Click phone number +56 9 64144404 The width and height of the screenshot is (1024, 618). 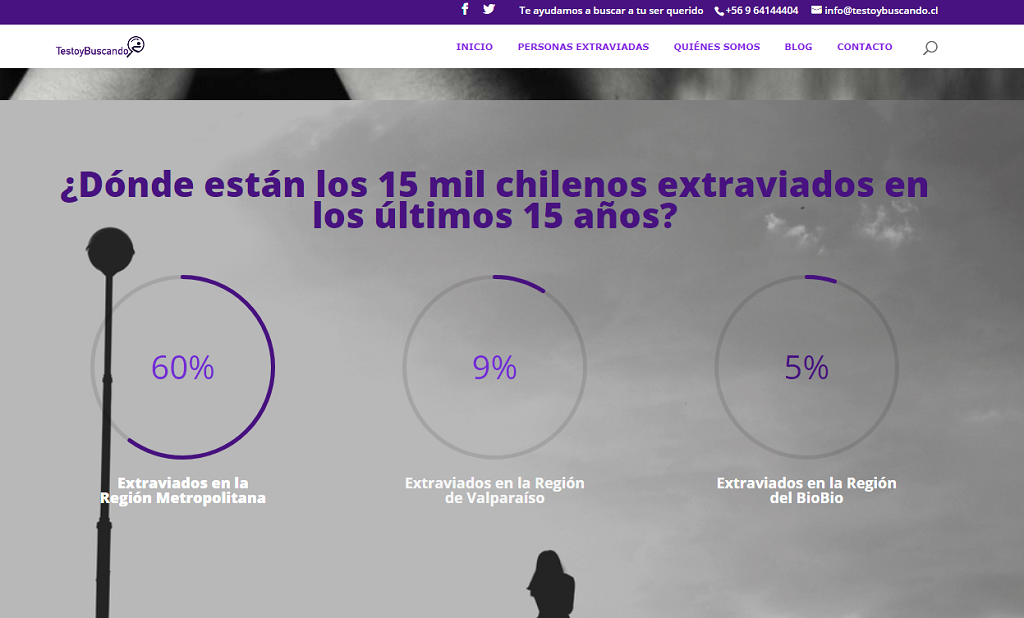tap(762, 10)
